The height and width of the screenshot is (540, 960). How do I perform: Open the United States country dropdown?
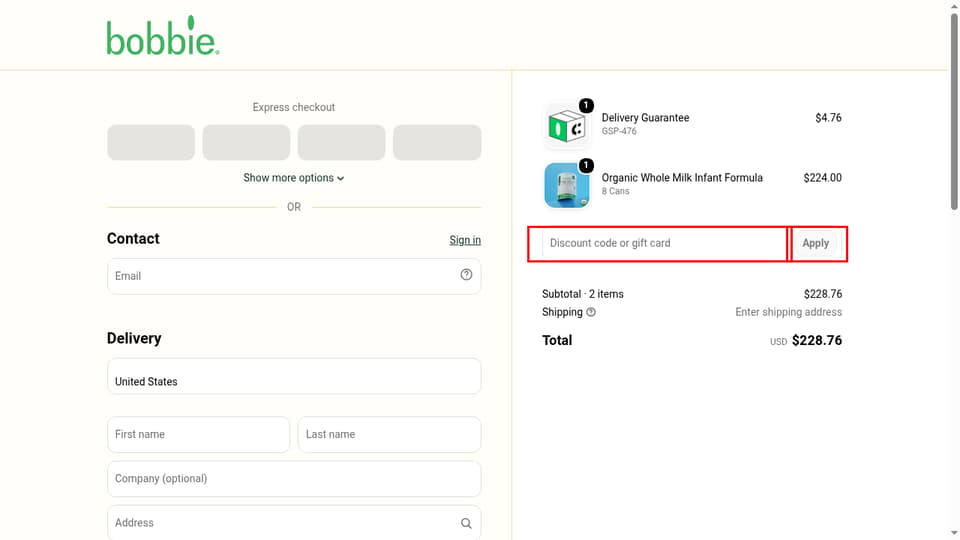coord(294,376)
